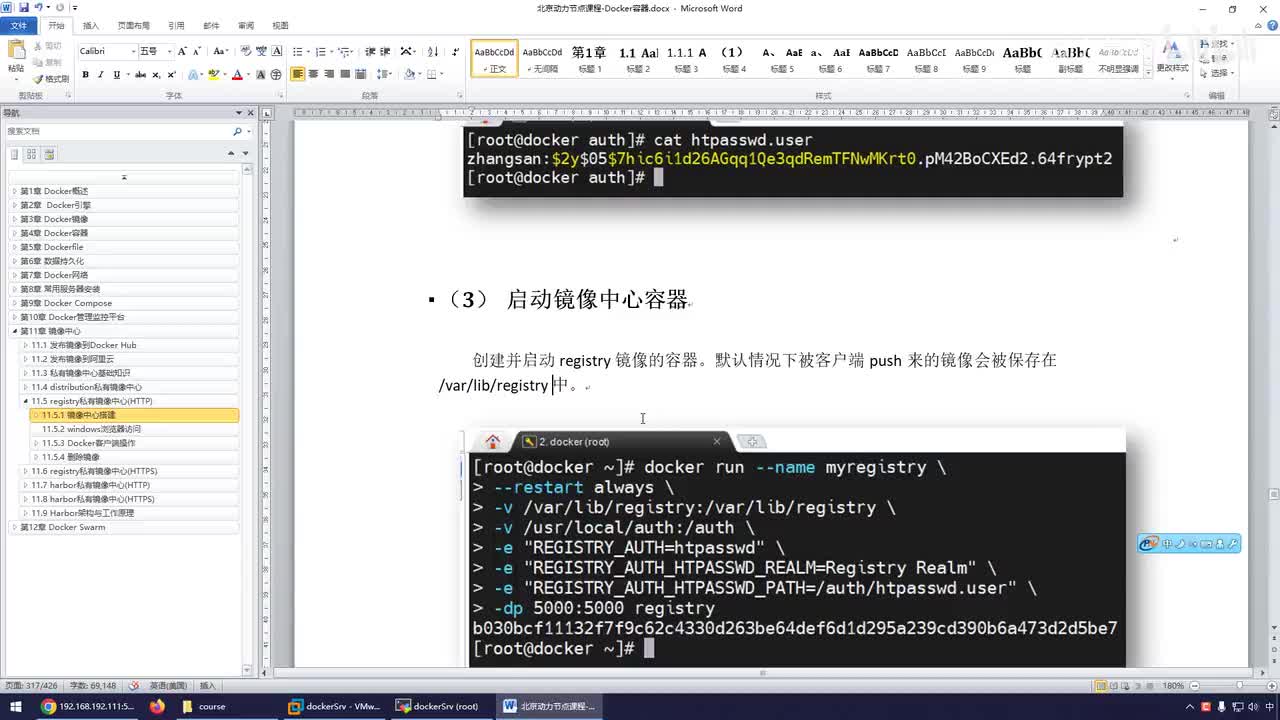Click the Text Effects icon
This screenshot has height=720, width=1280.
[x=195, y=75]
